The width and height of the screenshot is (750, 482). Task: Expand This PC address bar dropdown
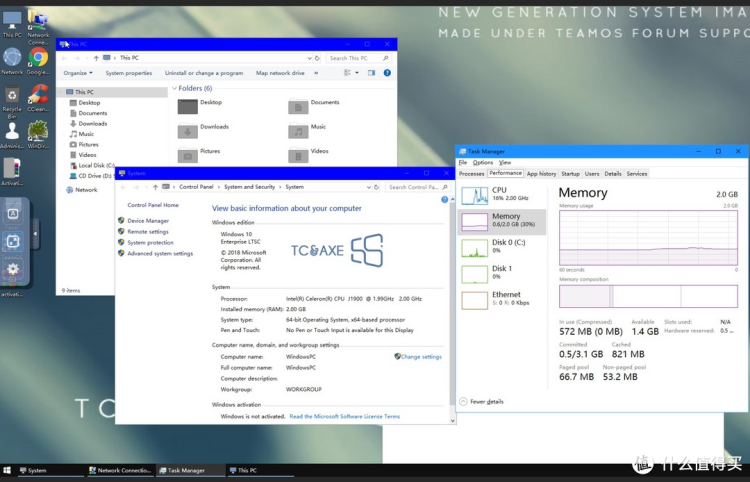point(309,58)
